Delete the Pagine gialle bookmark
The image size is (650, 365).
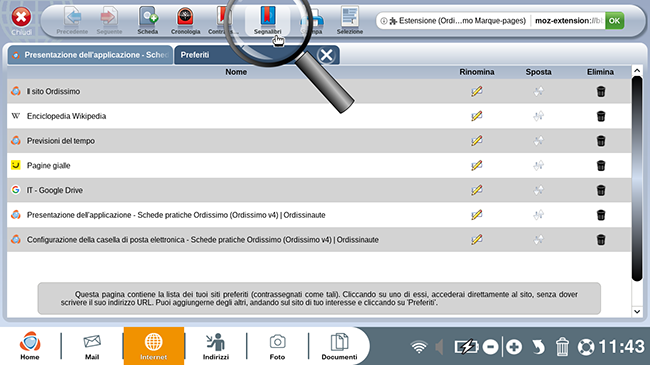[x=601, y=165]
